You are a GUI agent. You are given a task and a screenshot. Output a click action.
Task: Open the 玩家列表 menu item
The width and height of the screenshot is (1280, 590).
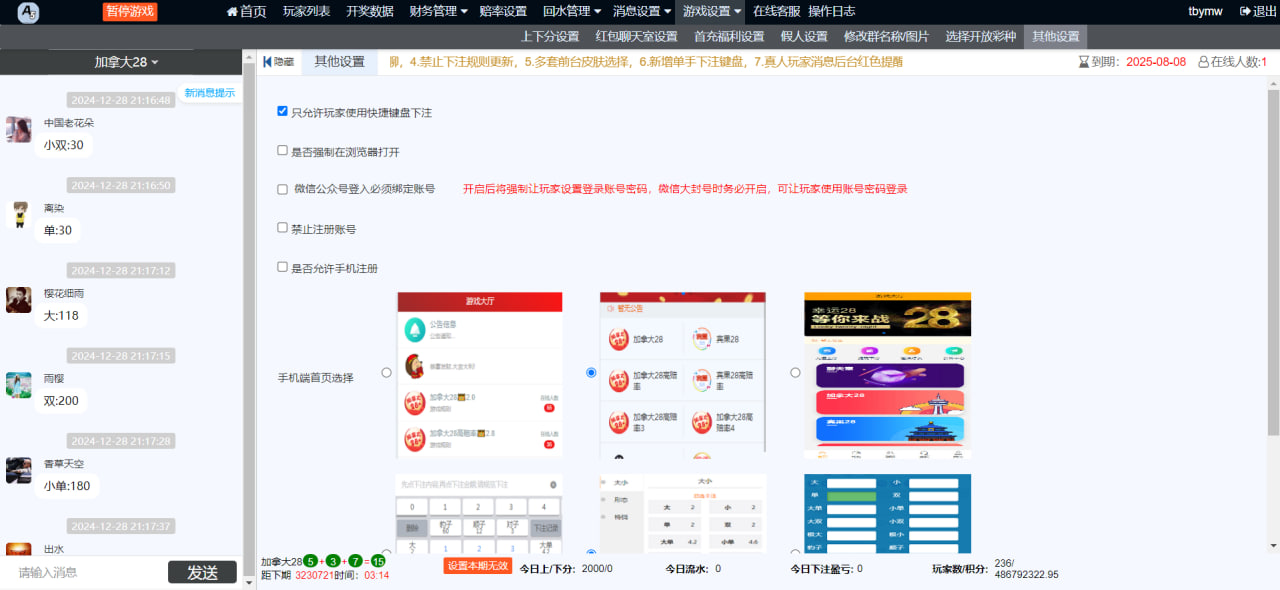coord(306,12)
